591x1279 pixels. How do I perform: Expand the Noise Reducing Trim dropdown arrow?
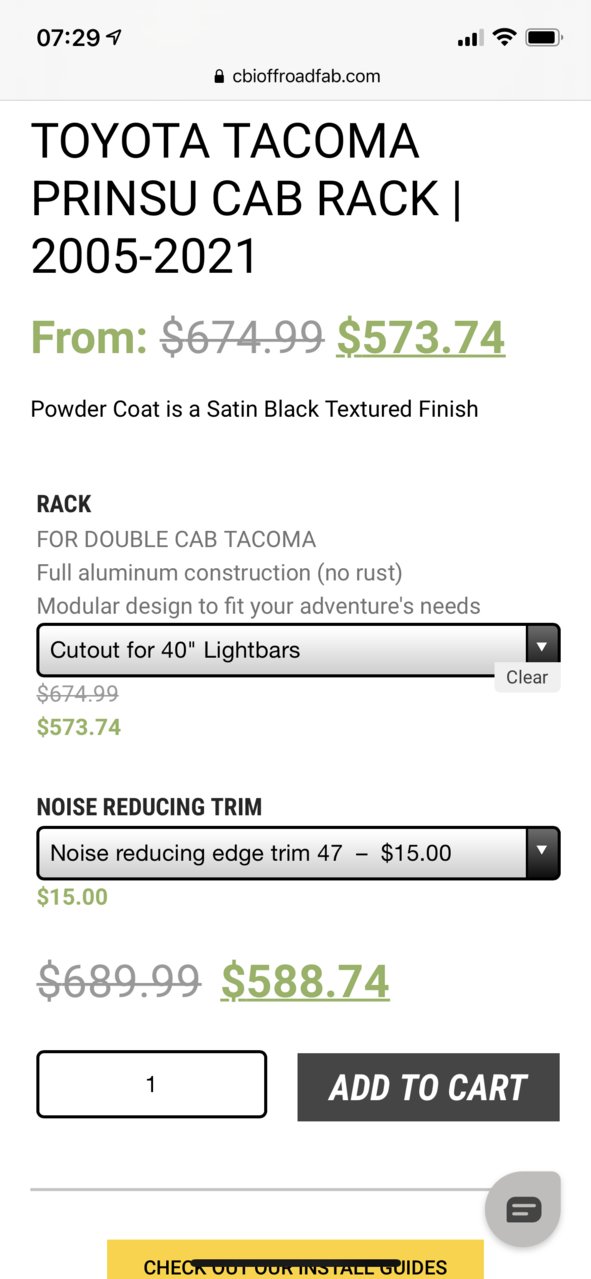click(x=542, y=852)
